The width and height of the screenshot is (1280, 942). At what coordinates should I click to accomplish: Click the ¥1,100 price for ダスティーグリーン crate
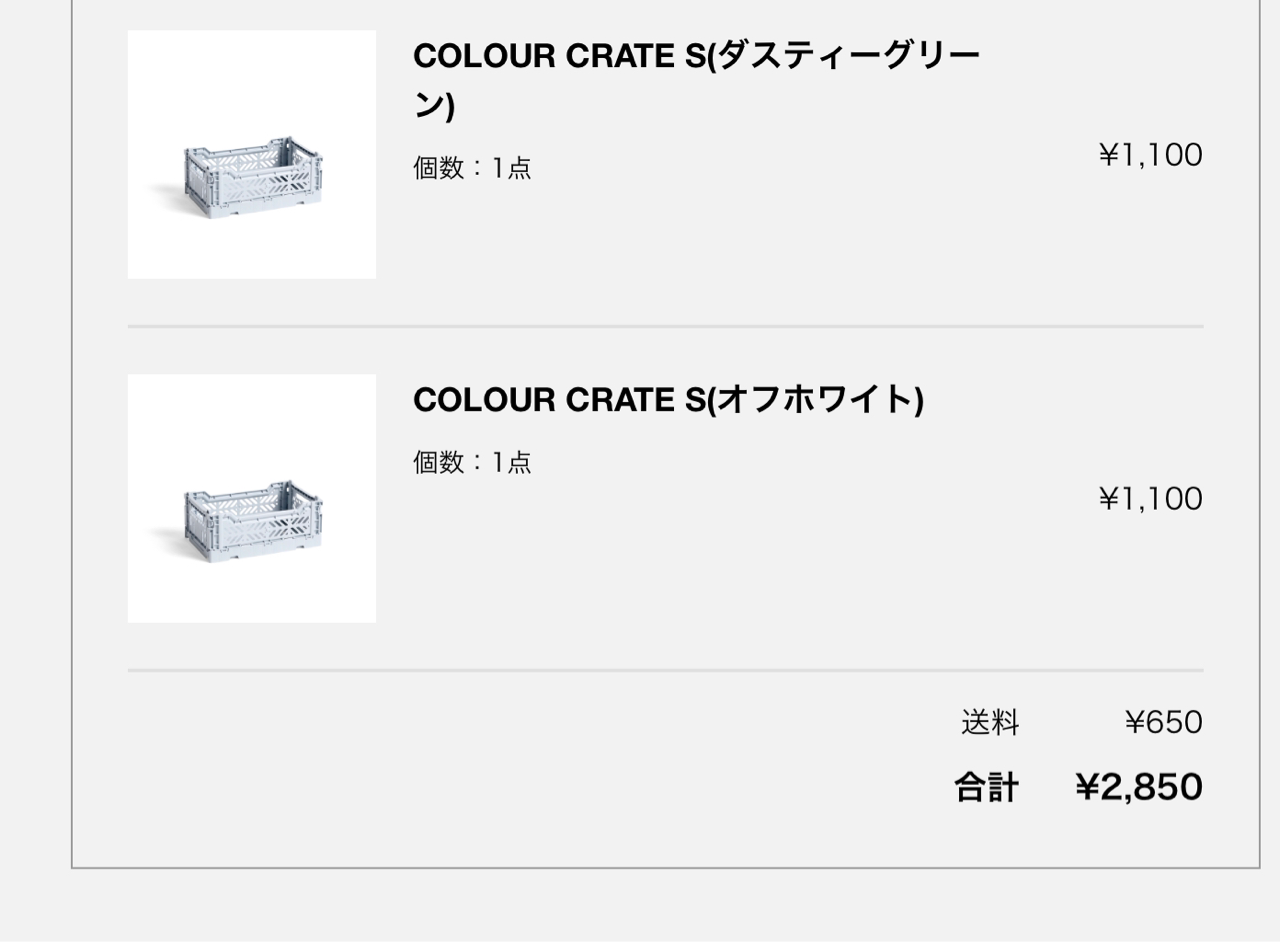pyautogui.click(x=1150, y=155)
